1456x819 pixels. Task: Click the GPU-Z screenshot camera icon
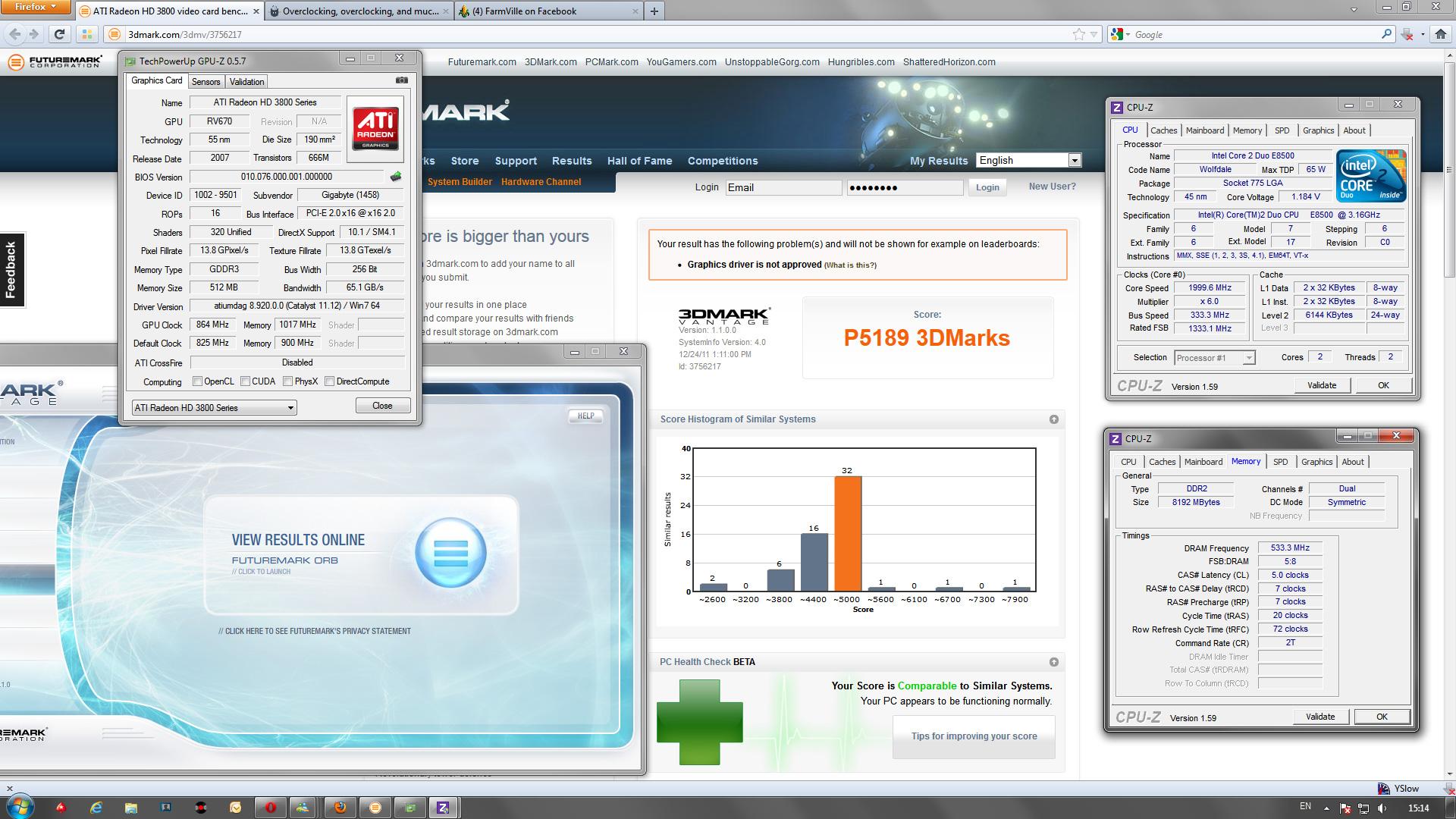pyautogui.click(x=402, y=80)
